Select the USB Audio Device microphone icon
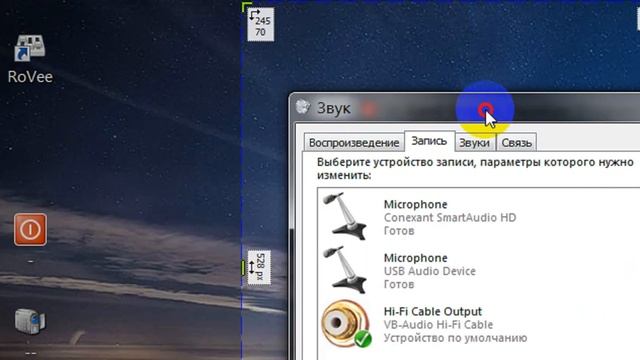 click(x=345, y=270)
